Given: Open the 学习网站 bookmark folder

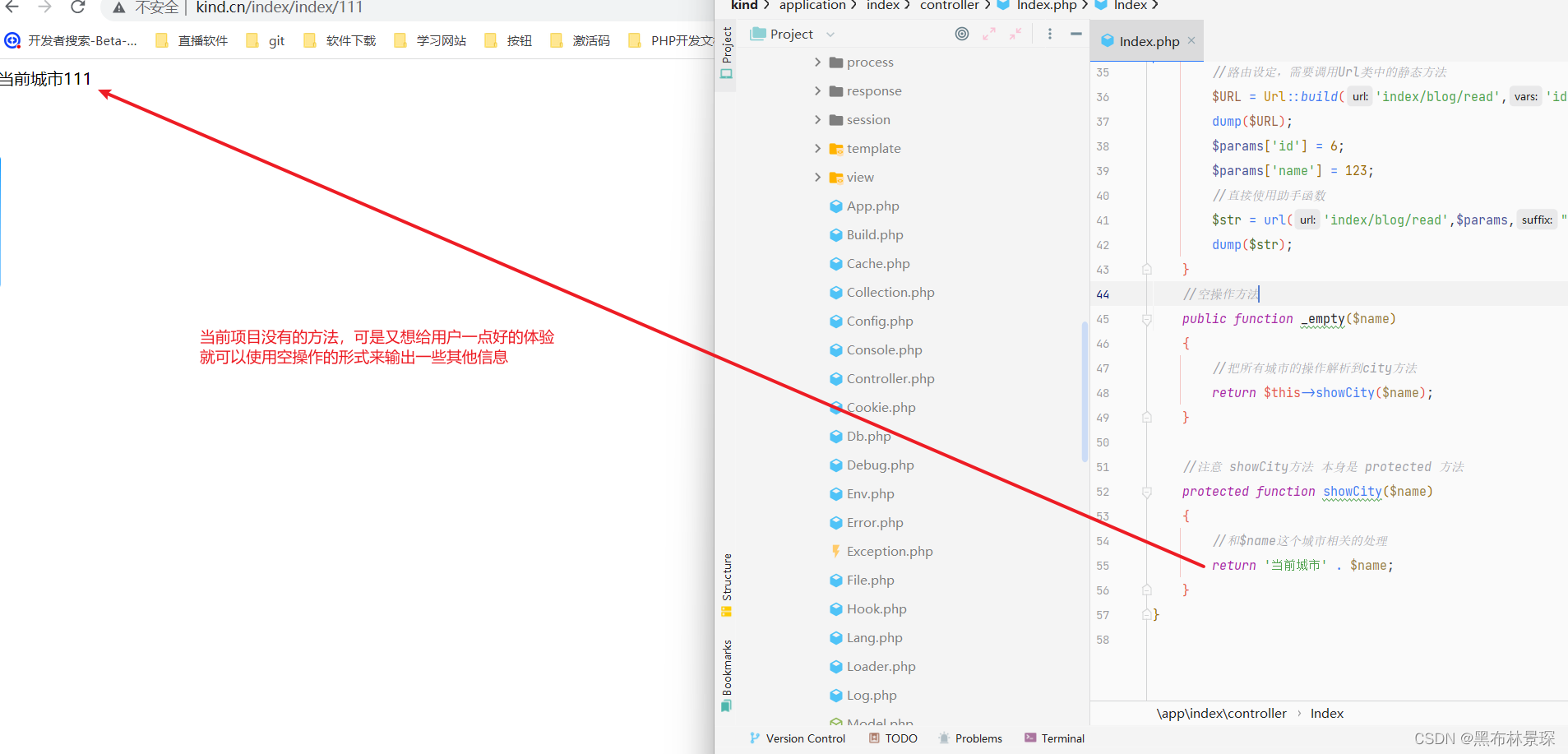Looking at the screenshot, I should click(x=430, y=40).
